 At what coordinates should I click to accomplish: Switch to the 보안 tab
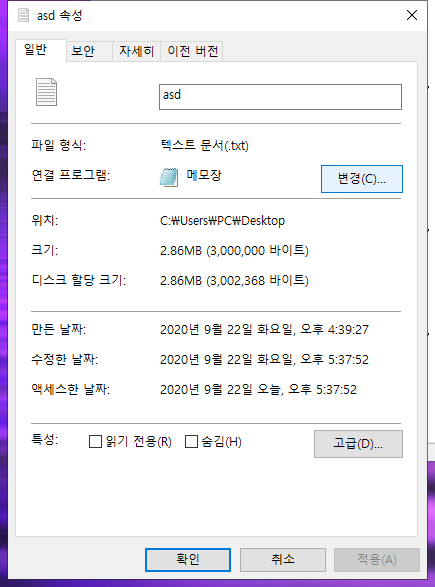[83, 51]
